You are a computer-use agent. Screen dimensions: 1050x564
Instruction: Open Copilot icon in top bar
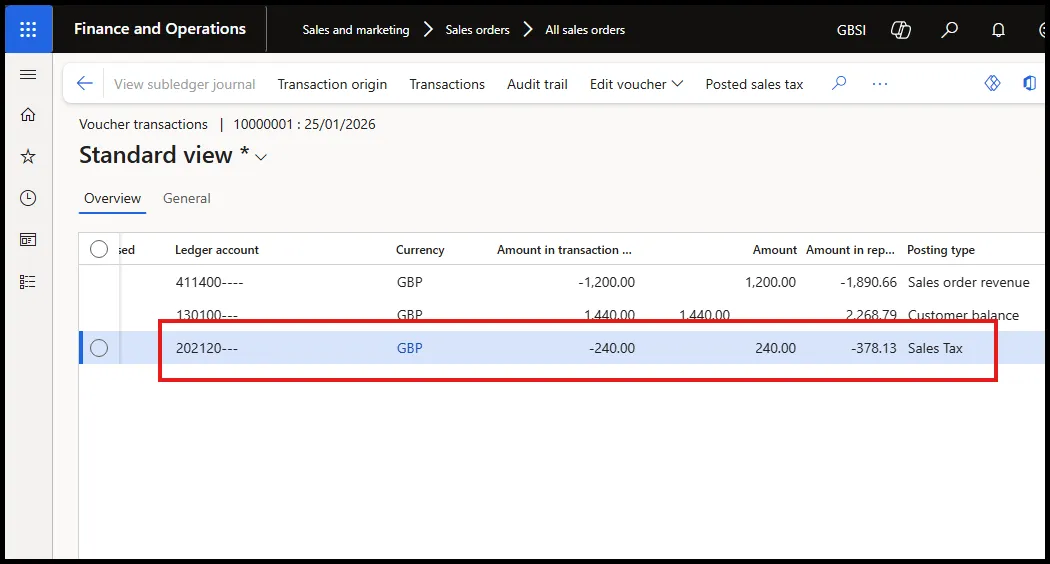(901, 29)
